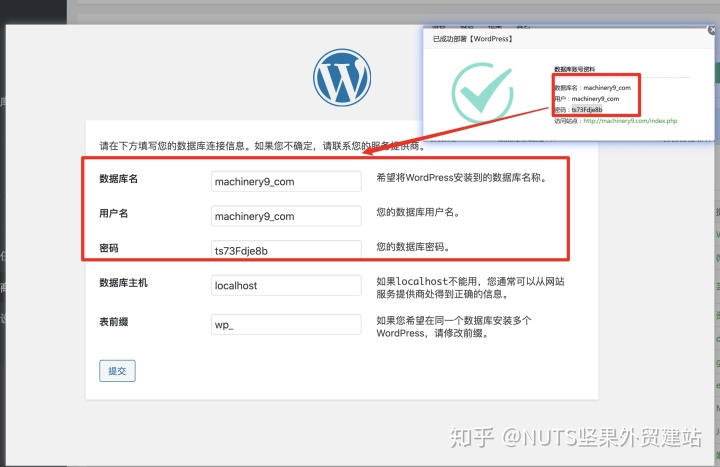Click the 数据库名: machinery9_com line in popup
720x467 pixels.
592,87
